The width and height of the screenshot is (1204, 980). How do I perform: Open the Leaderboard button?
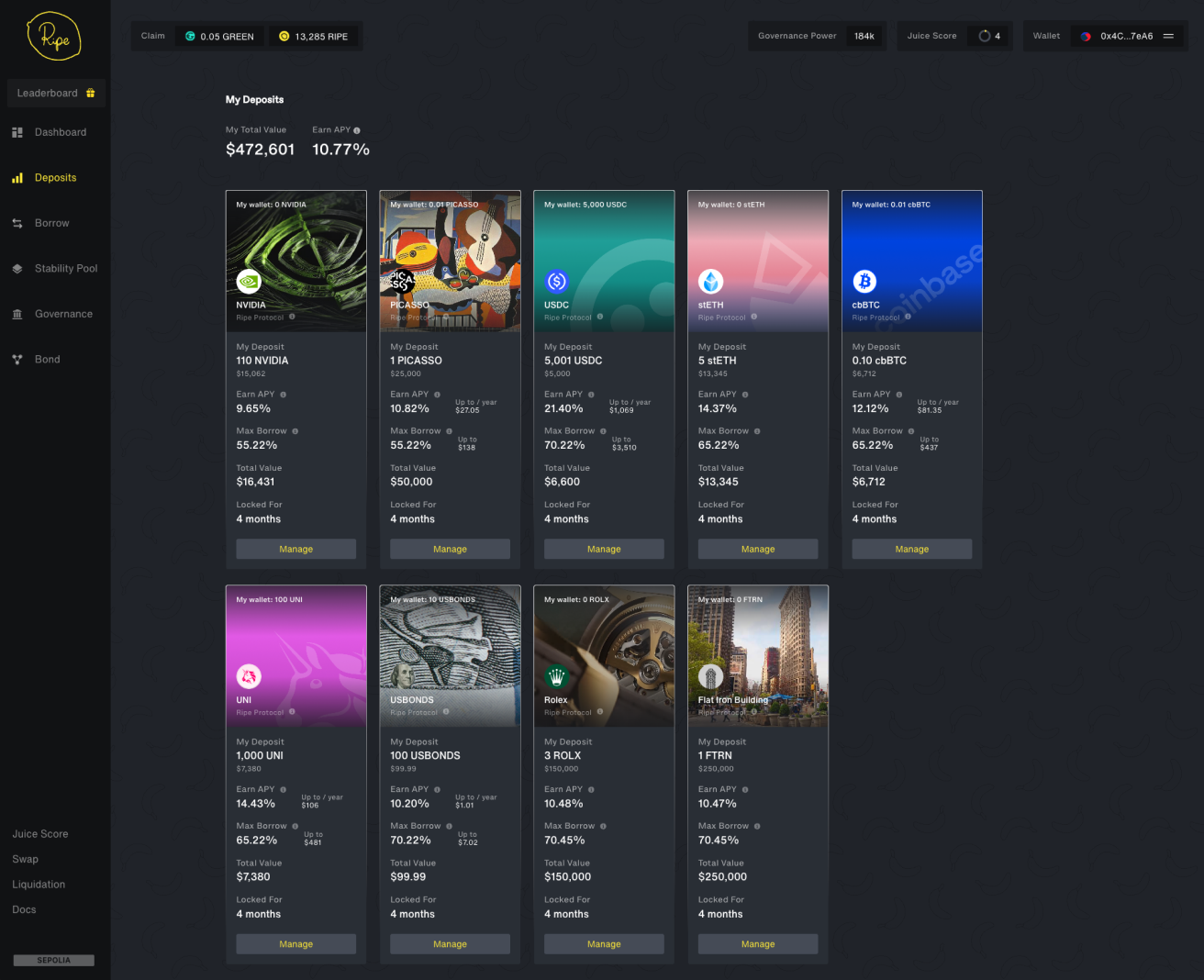(56, 93)
